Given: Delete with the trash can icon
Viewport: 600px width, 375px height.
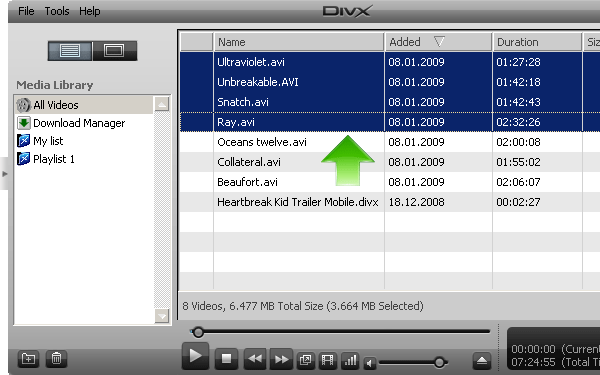Looking at the screenshot, I should click(56, 359).
